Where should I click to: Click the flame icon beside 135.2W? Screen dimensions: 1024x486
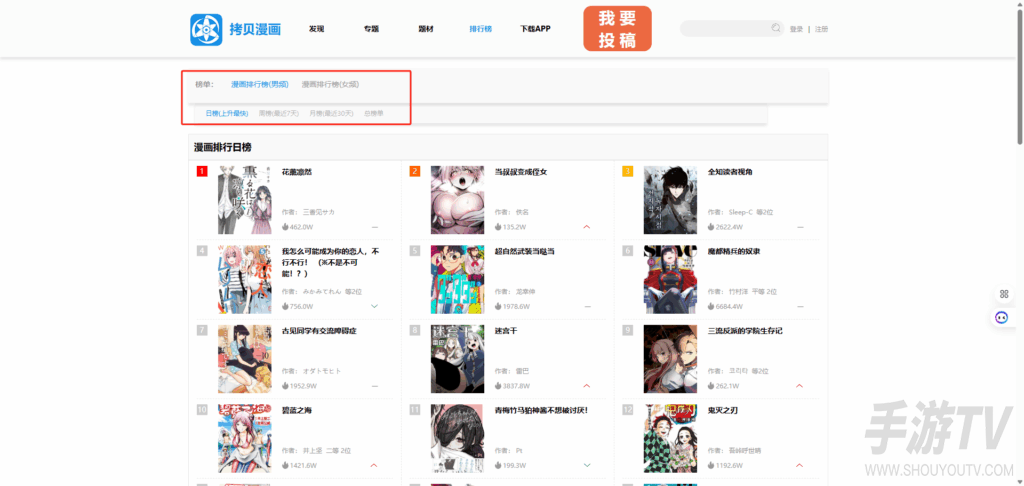(498, 227)
